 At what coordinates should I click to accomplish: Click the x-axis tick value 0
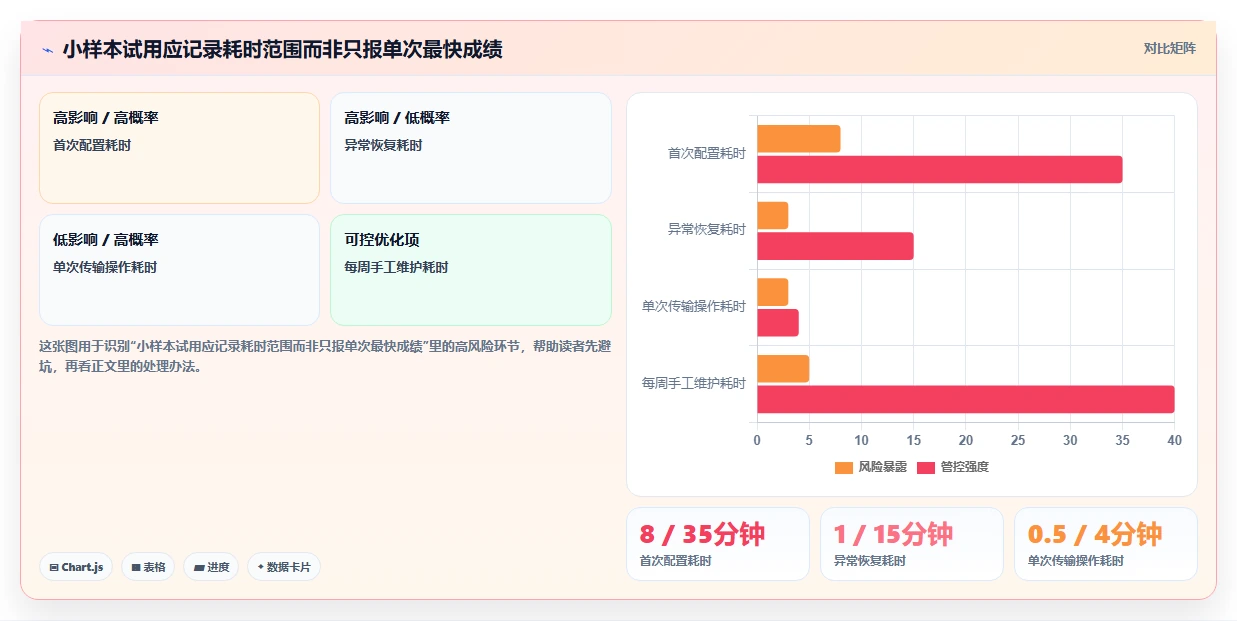tap(757, 440)
